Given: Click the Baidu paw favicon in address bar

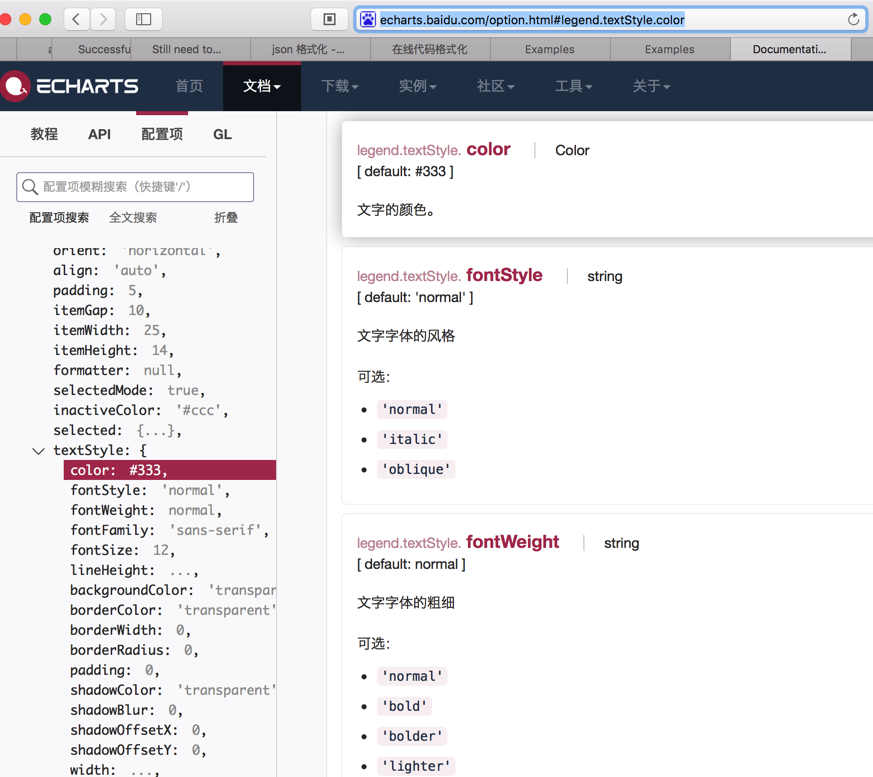Looking at the screenshot, I should click(367, 20).
